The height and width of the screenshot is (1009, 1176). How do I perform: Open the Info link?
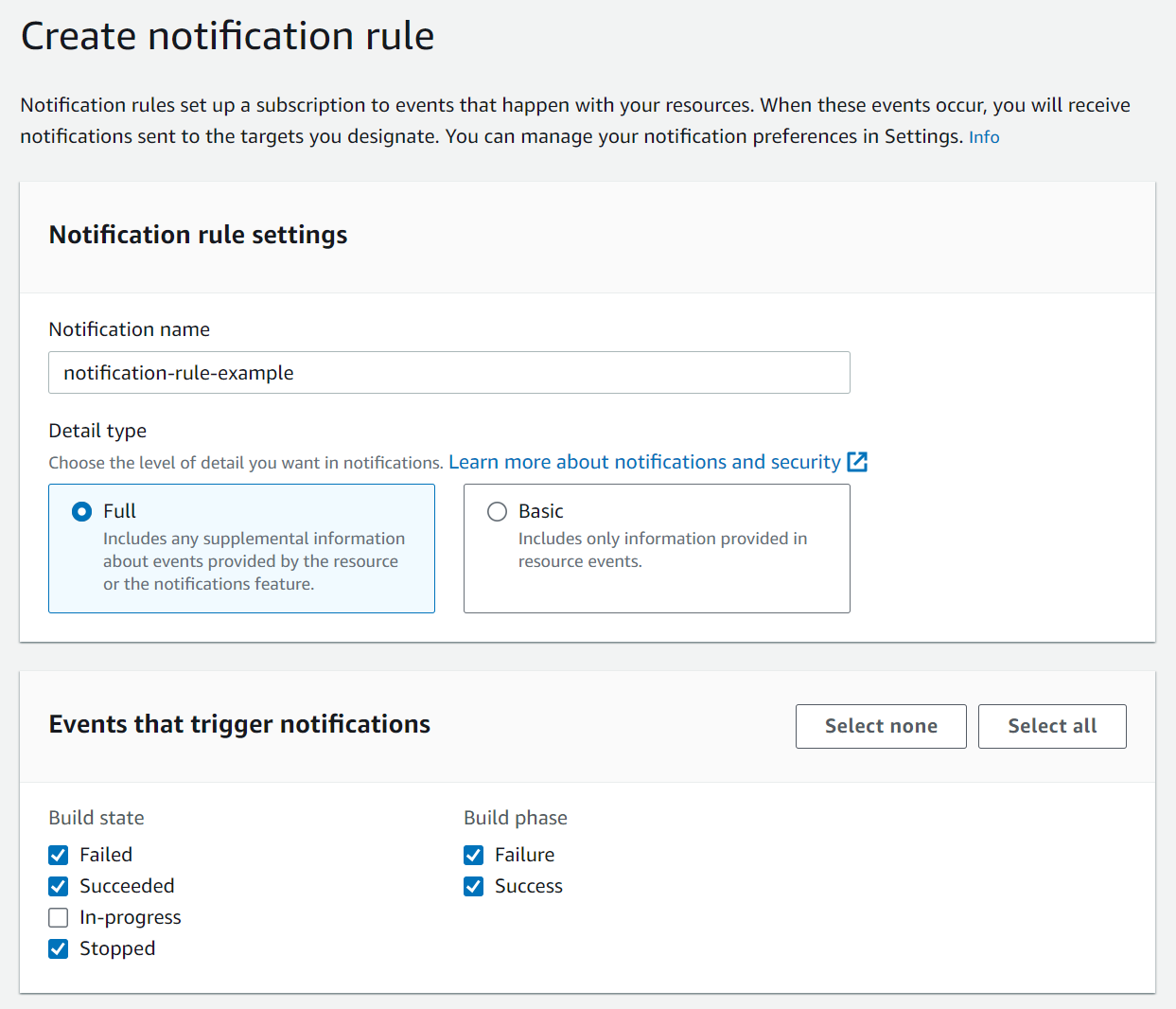[984, 137]
